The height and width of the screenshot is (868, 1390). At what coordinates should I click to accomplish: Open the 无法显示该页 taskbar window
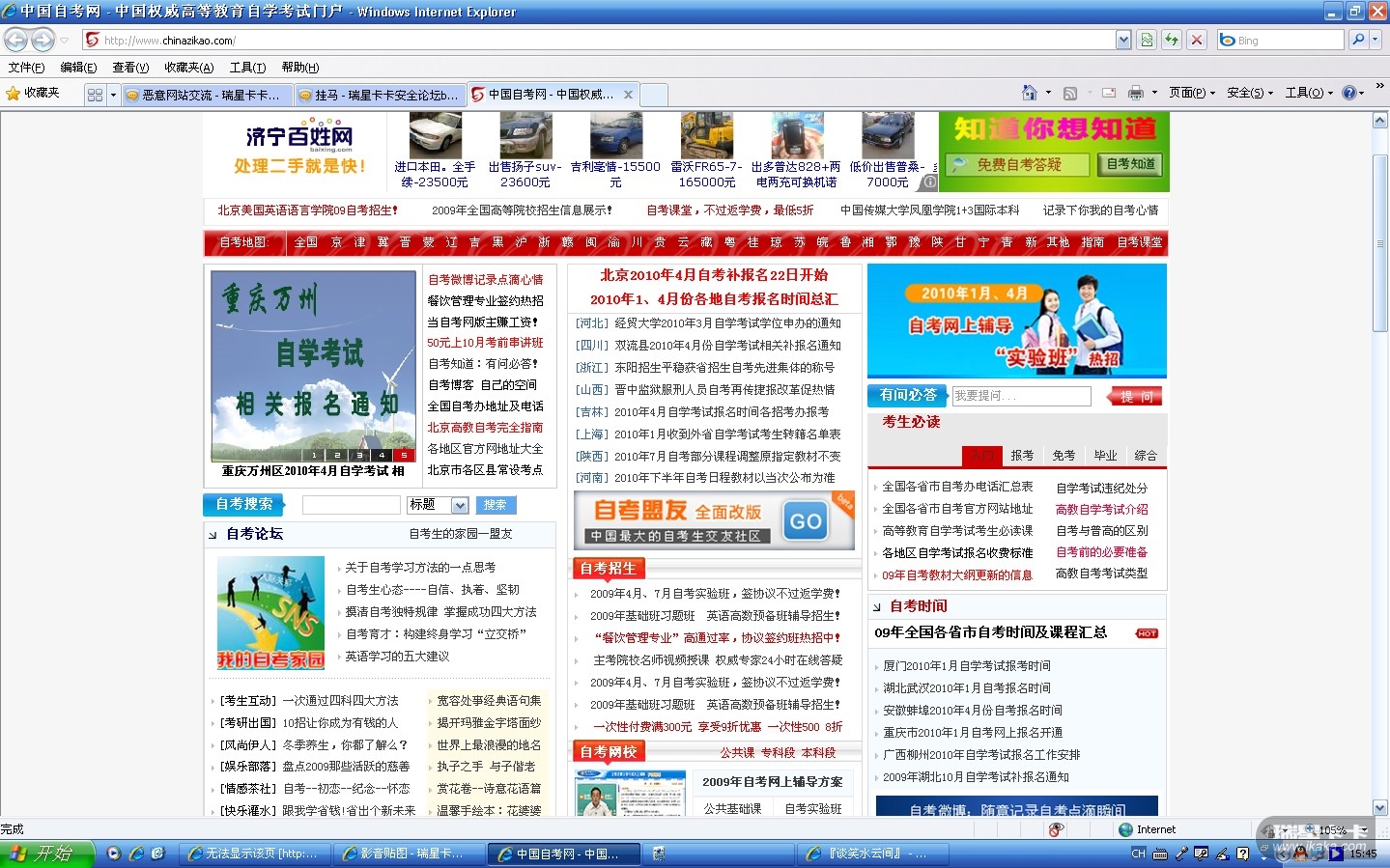[x=256, y=854]
